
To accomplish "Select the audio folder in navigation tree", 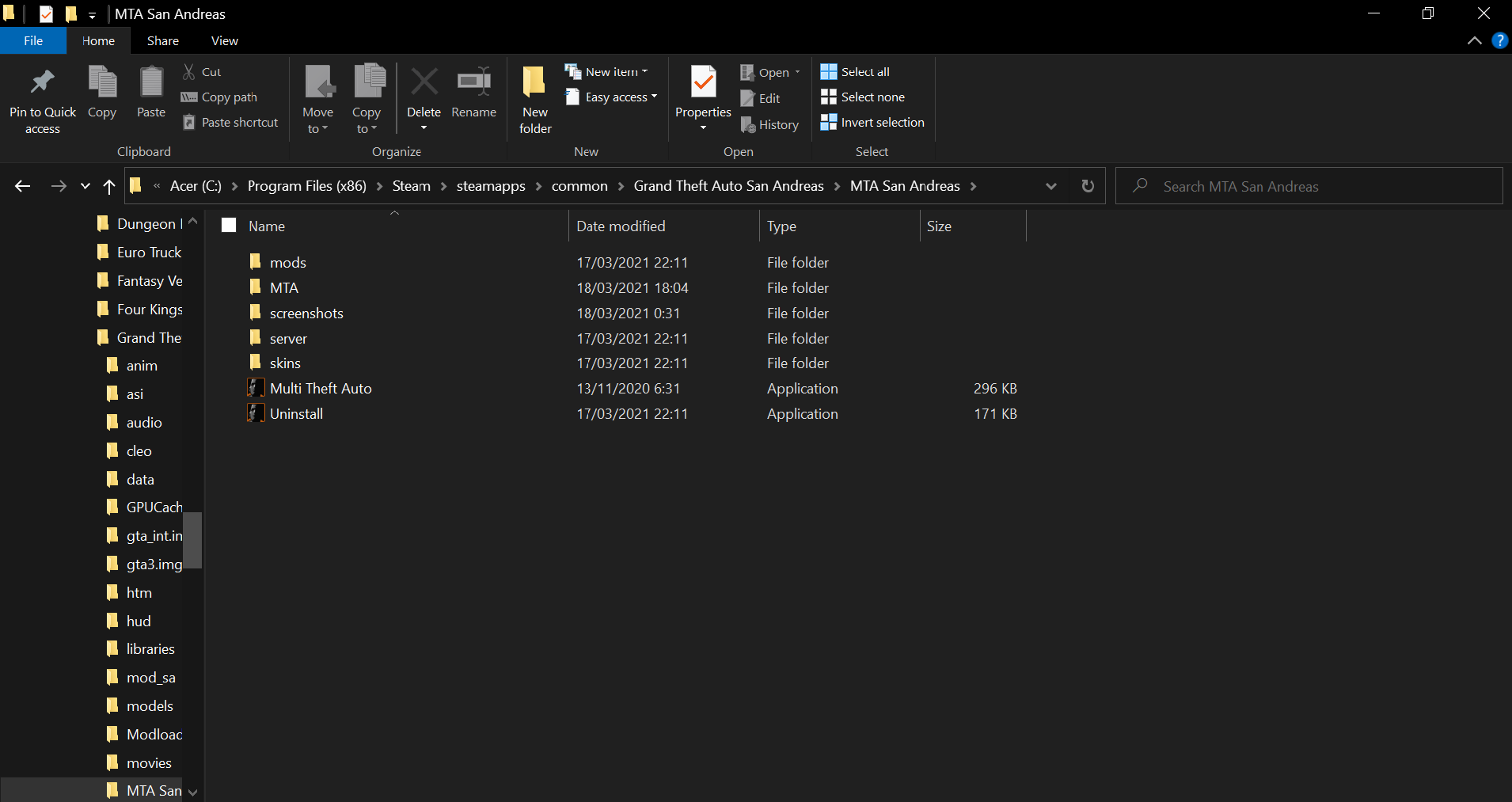I will 143,423.
